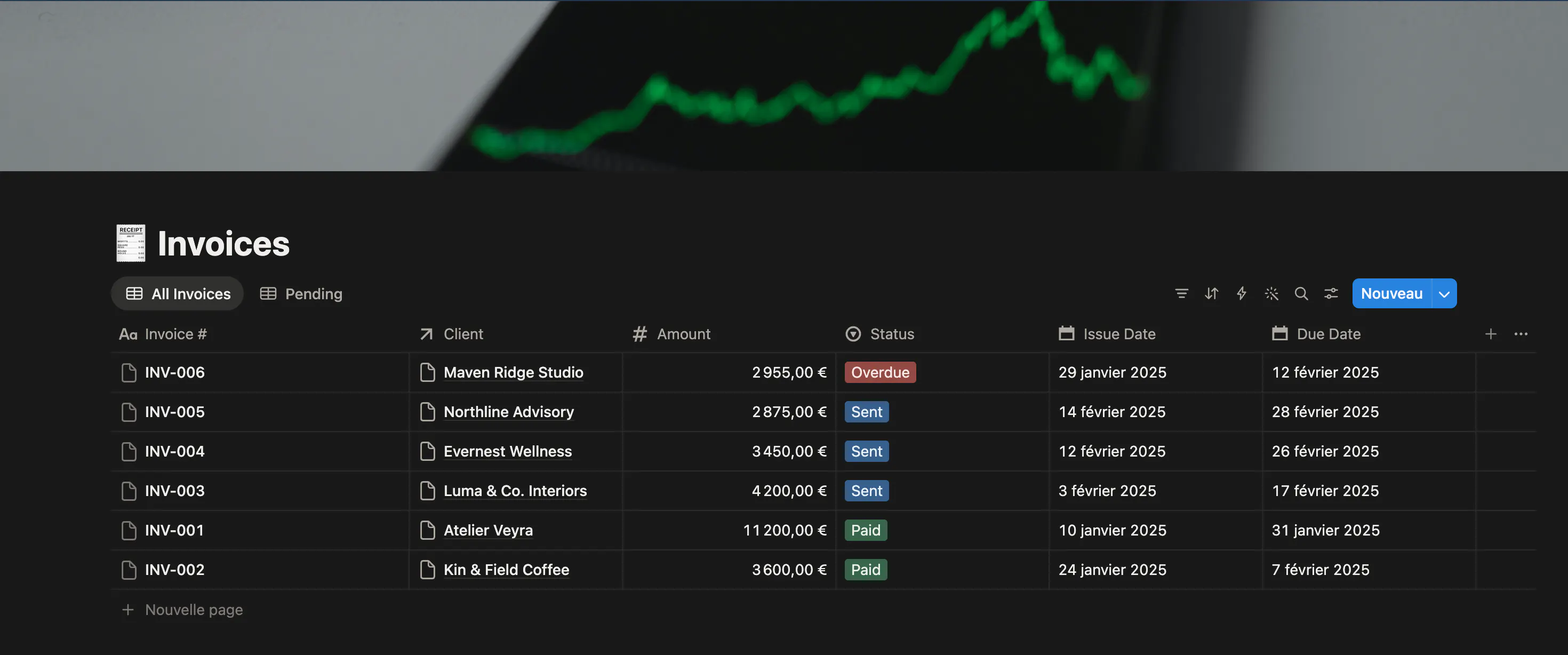Click page icon next to Maven Ridge Studio
The image size is (1568, 655).
pyautogui.click(x=427, y=372)
